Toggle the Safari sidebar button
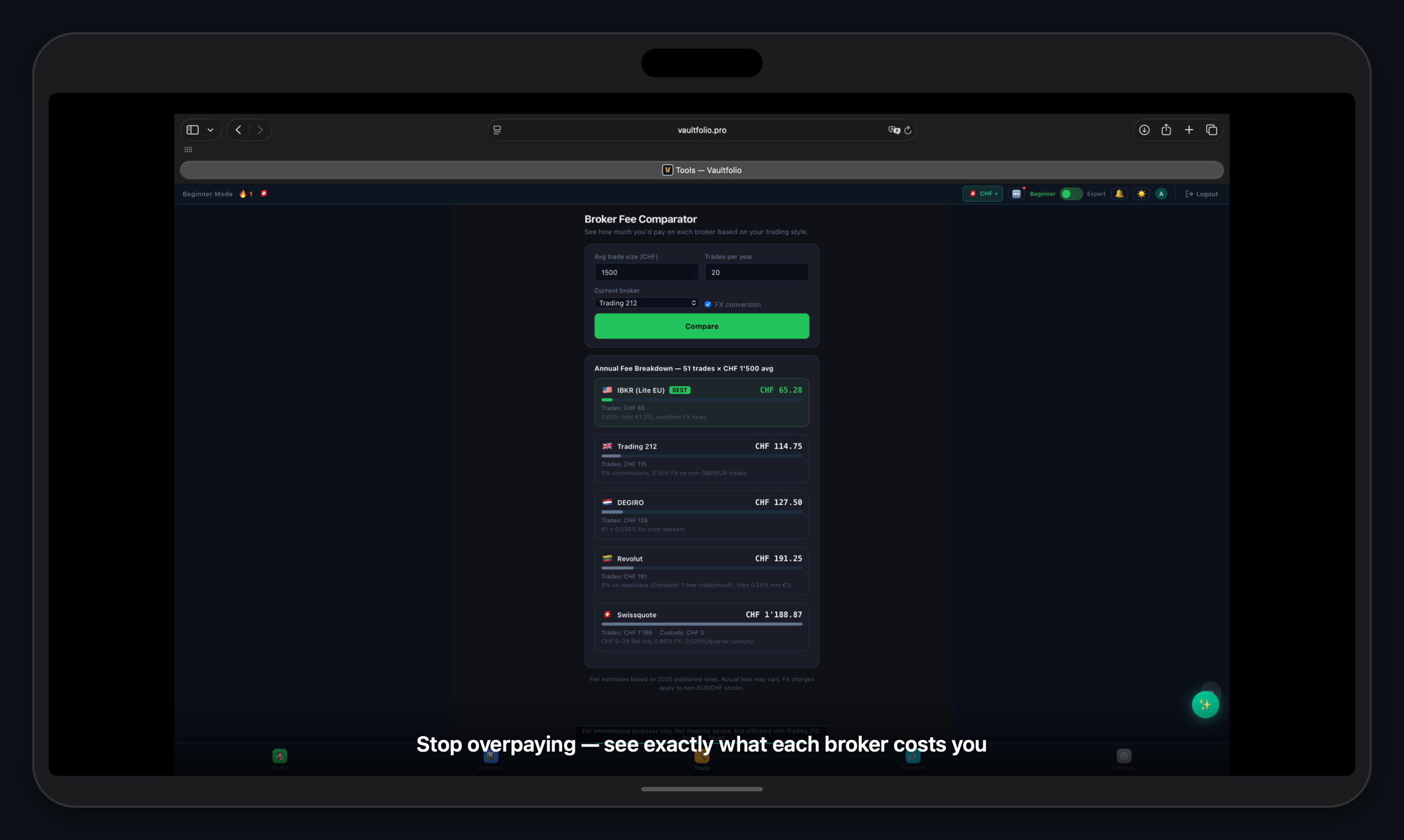The height and width of the screenshot is (840, 1404). click(x=192, y=130)
